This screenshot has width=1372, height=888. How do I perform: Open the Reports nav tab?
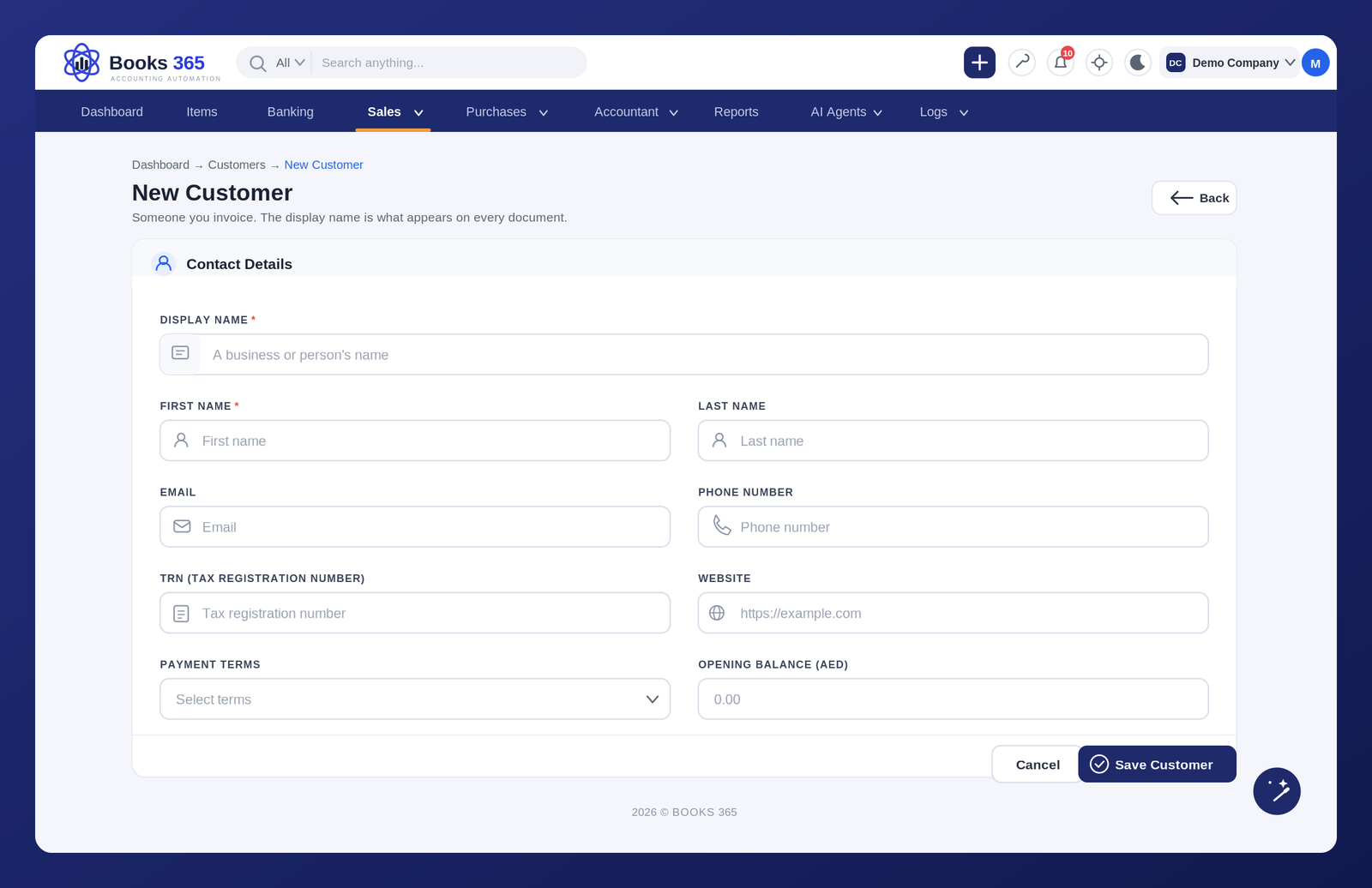point(736,112)
